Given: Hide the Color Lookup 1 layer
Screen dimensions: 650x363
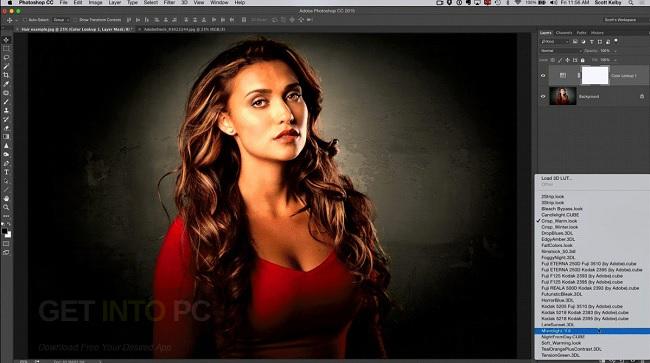Looking at the screenshot, I should tap(543, 75).
